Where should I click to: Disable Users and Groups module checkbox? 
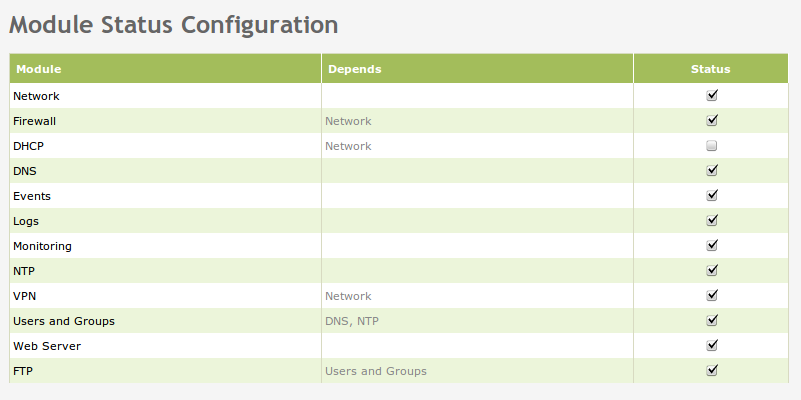[x=712, y=321]
